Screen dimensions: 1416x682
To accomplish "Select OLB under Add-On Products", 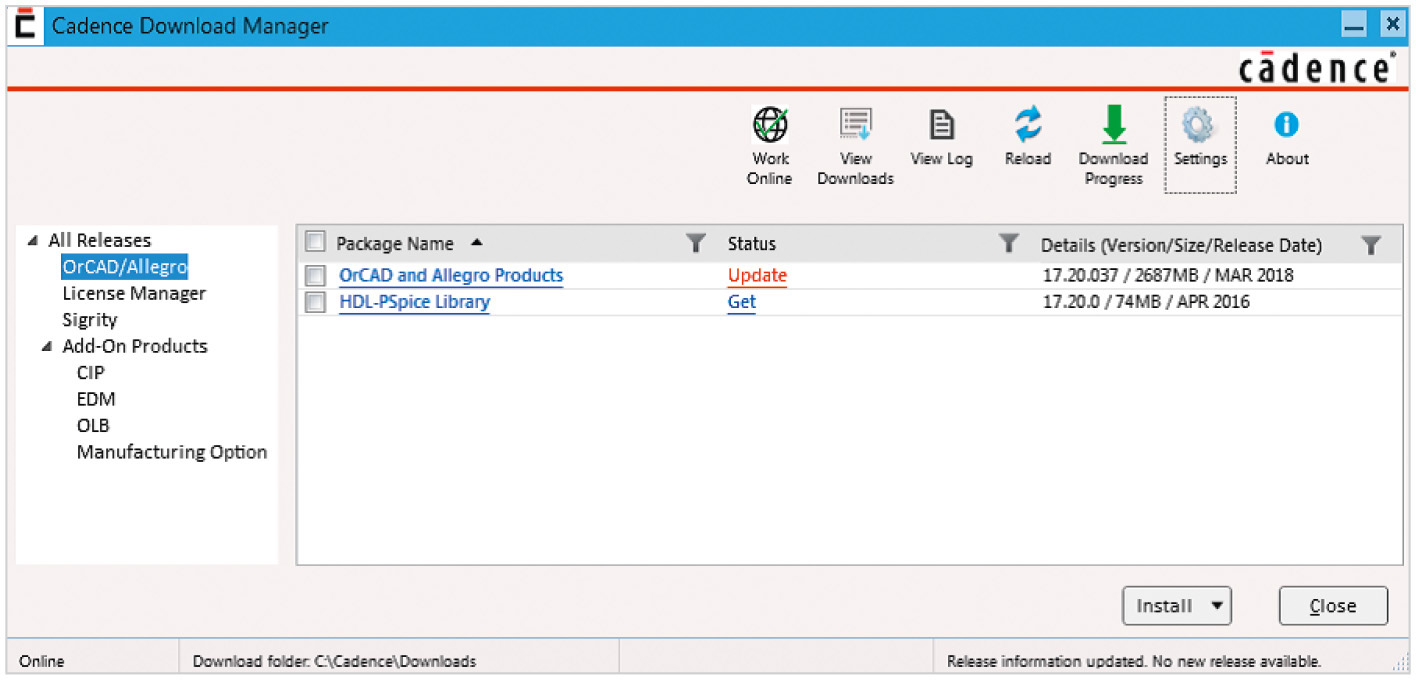I will pos(93,425).
